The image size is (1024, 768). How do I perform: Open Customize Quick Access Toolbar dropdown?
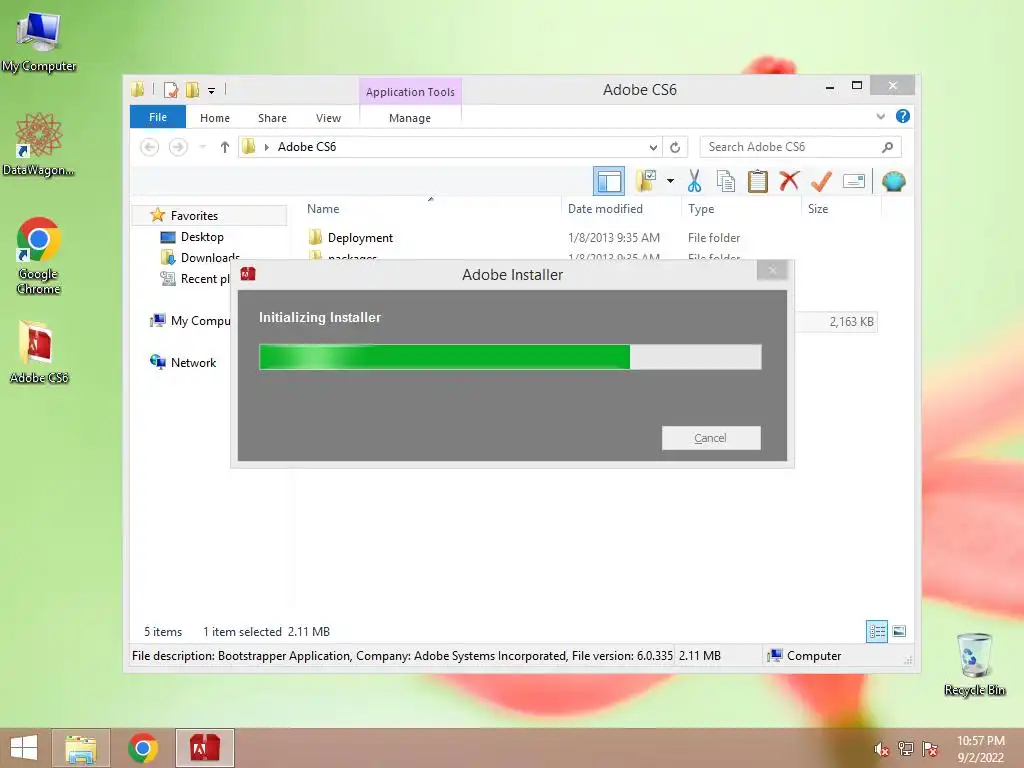pyautogui.click(x=212, y=91)
